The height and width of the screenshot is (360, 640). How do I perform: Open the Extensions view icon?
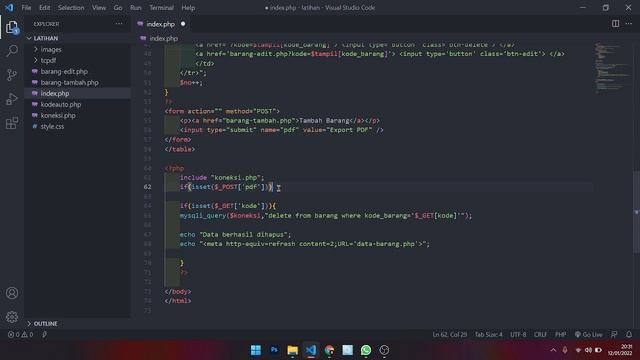(12, 123)
